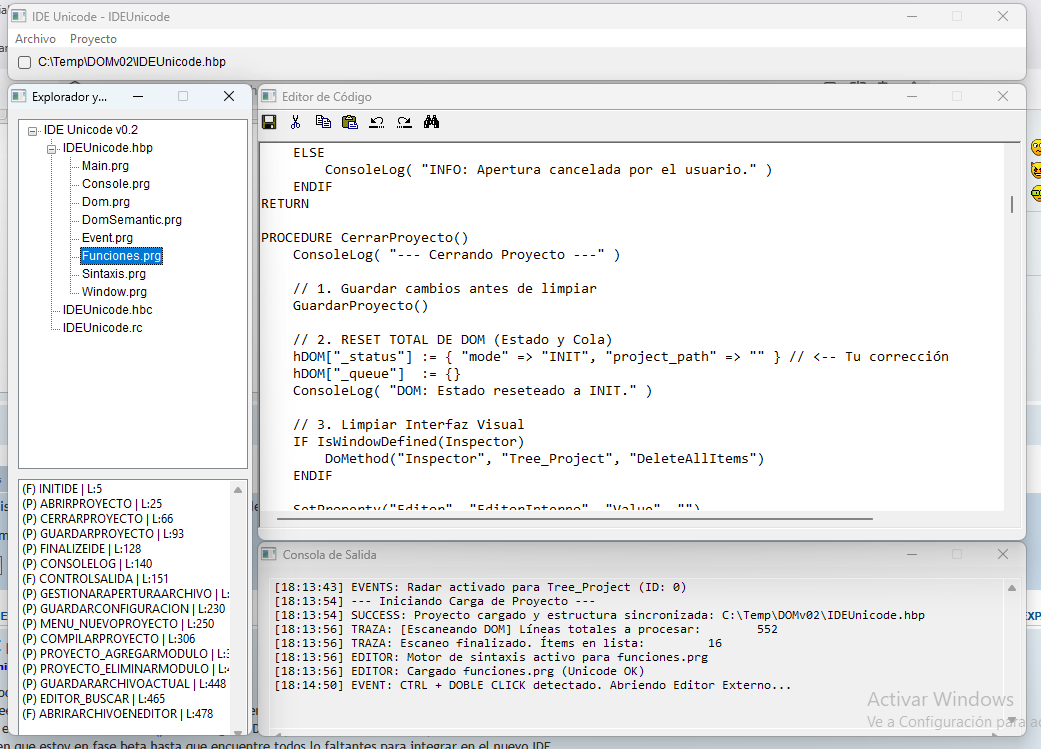The height and width of the screenshot is (749, 1041).
Task: Close the Explorador window
Action: point(229,97)
